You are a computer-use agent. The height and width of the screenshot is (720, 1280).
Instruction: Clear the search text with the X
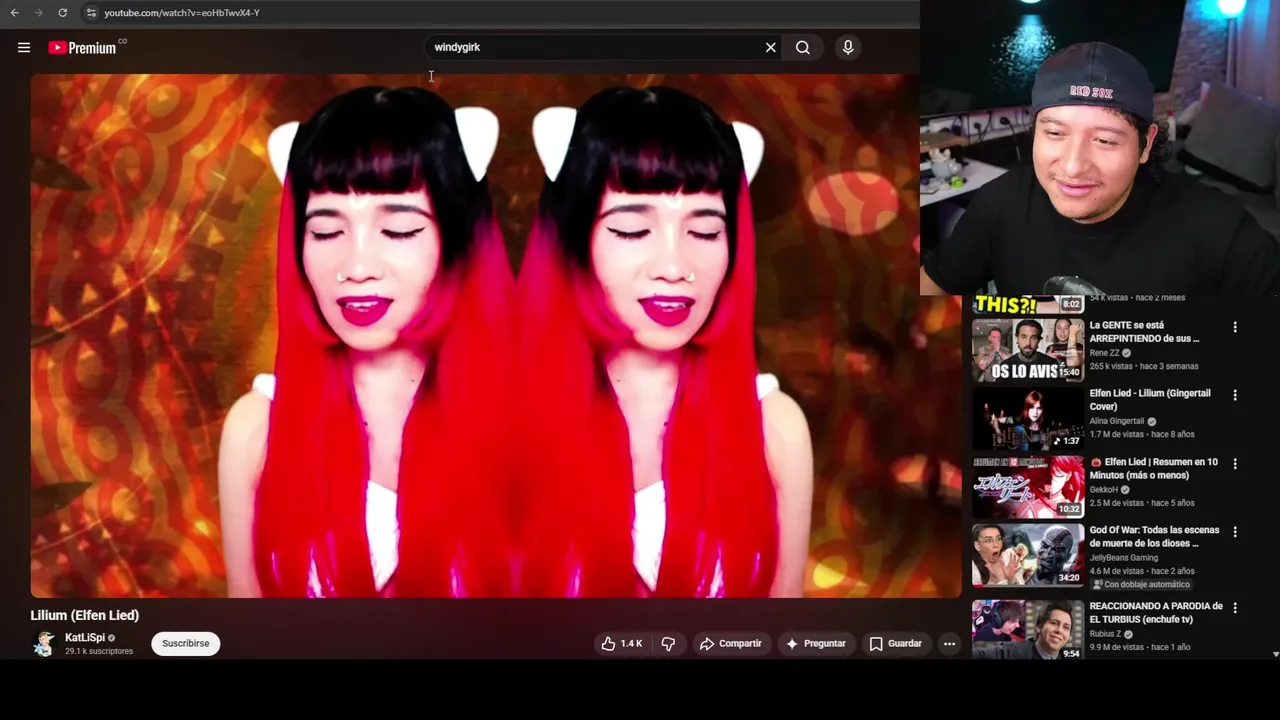point(771,47)
